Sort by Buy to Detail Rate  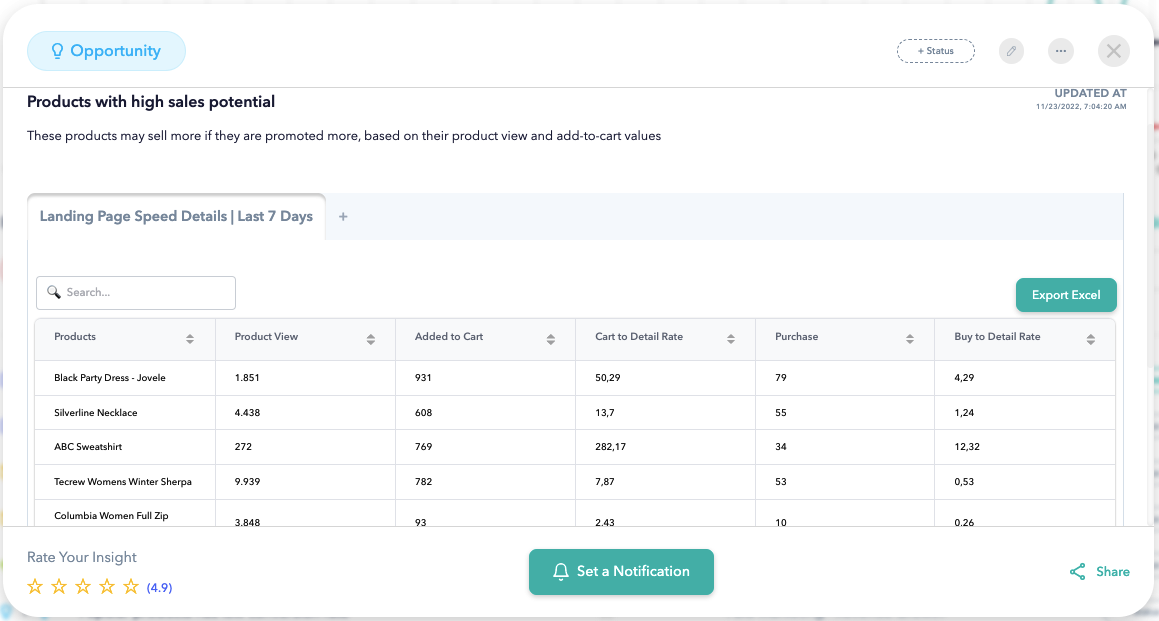[1090, 339]
